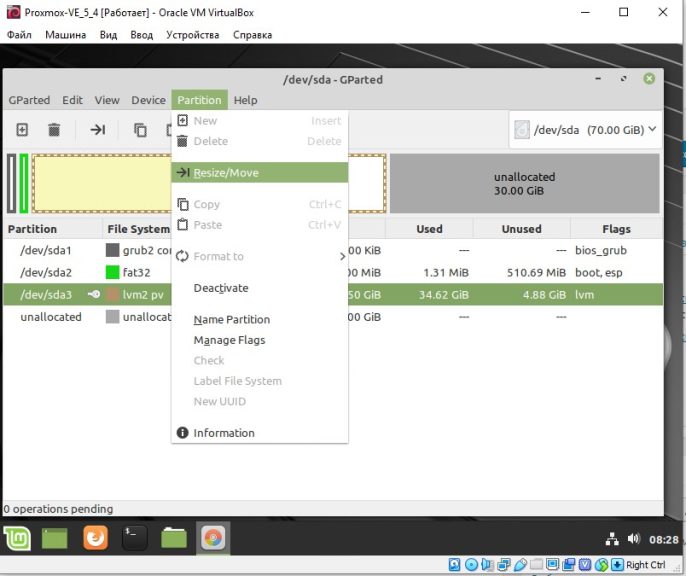The width and height of the screenshot is (686, 576).
Task: Click the green fat32 color swatch
Action: tap(112, 272)
